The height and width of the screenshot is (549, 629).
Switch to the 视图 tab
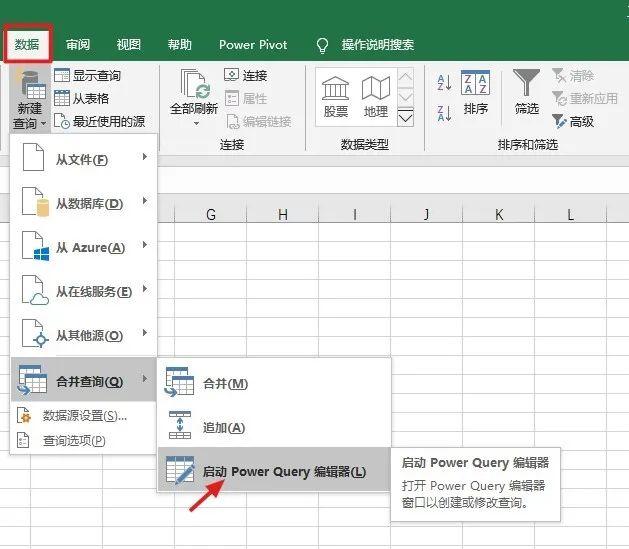click(x=129, y=44)
